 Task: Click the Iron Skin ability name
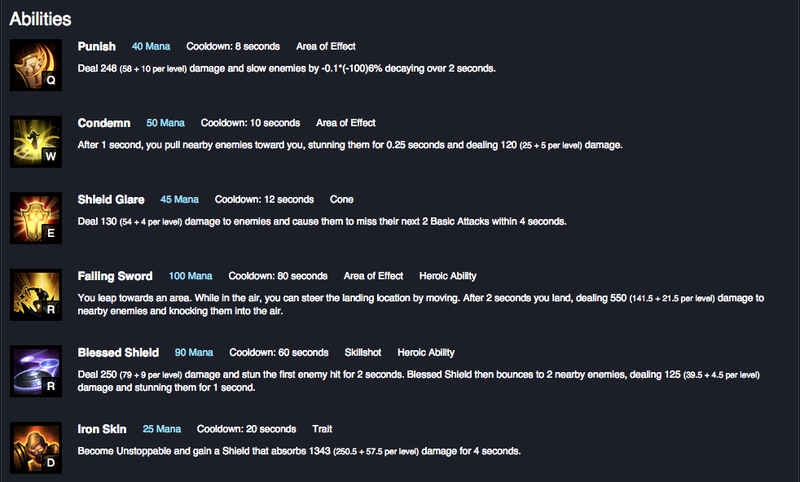tap(102, 429)
